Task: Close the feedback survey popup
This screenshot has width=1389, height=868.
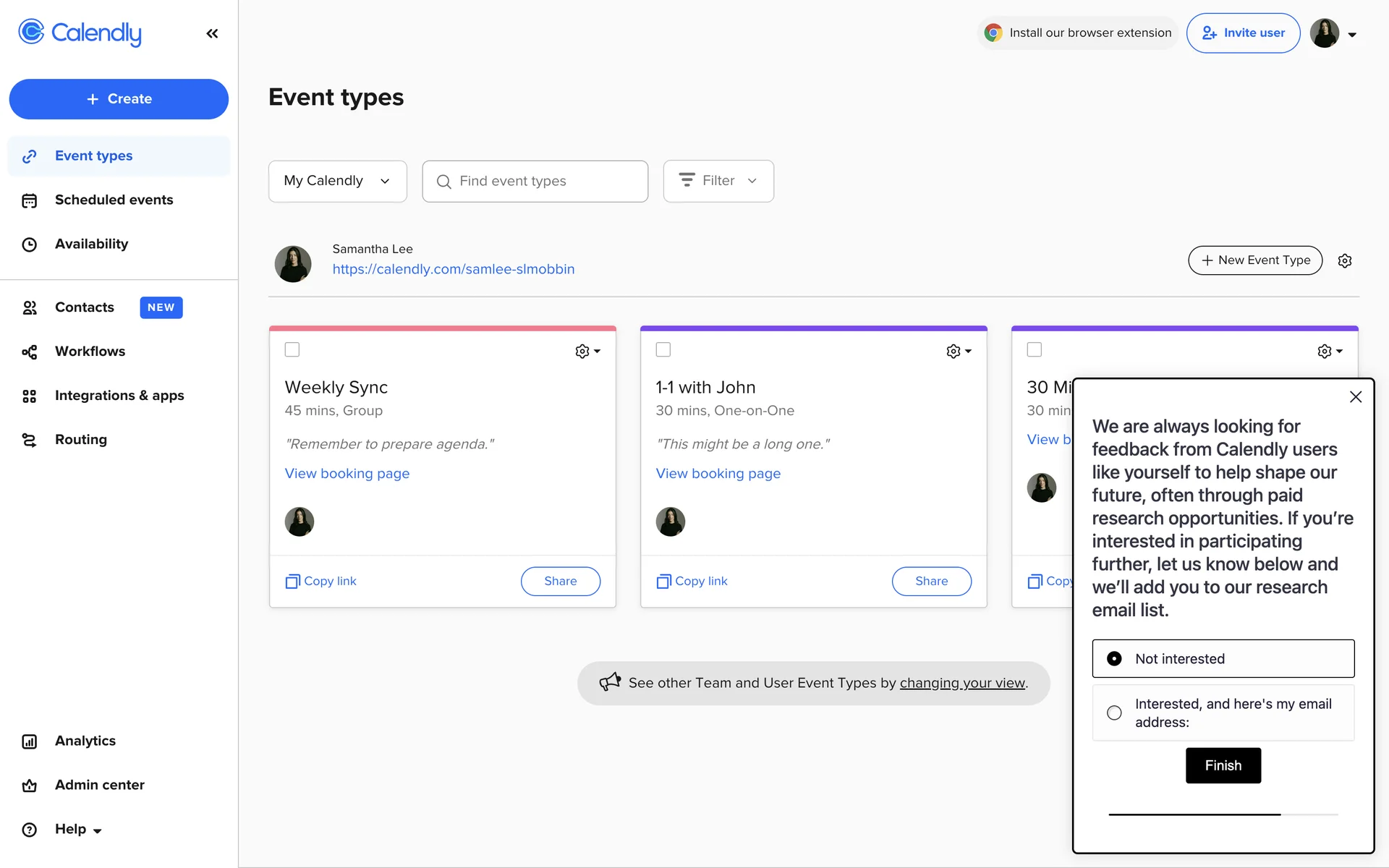Action: tap(1355, 397)
